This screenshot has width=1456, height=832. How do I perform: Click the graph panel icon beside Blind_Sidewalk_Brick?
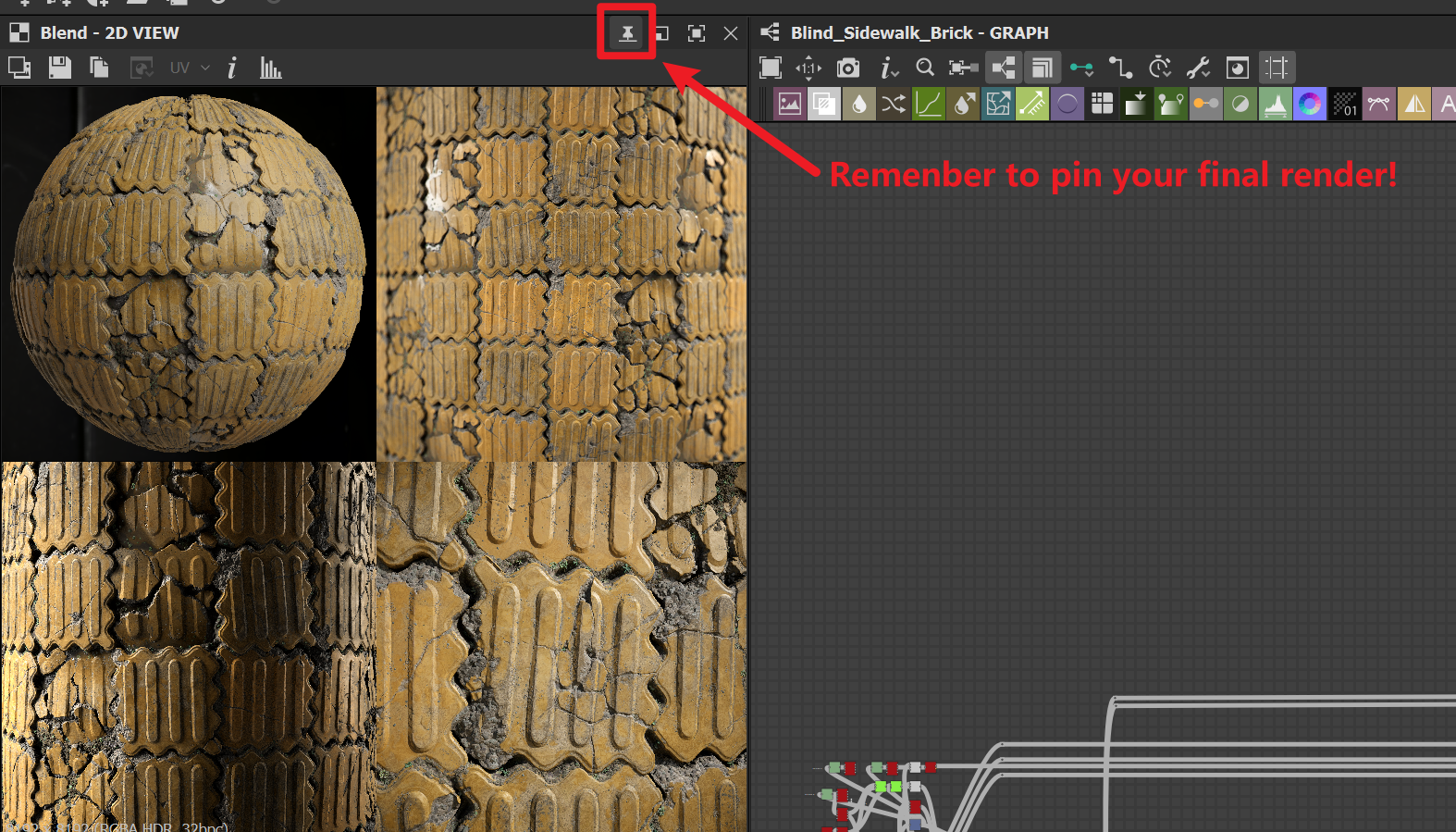click(770, 33)
